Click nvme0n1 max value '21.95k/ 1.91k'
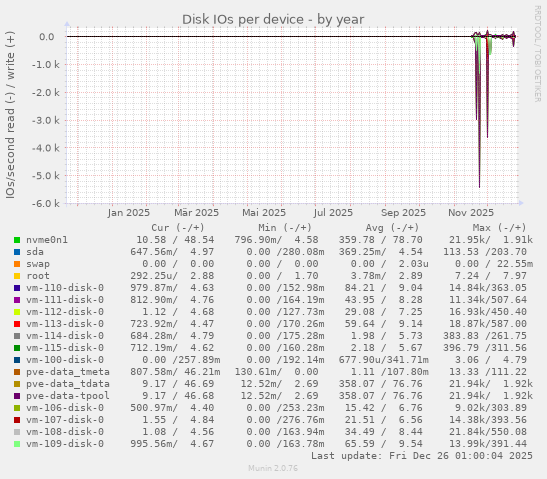The height and width of the screenshot is (479, 547). click(491, 240)
